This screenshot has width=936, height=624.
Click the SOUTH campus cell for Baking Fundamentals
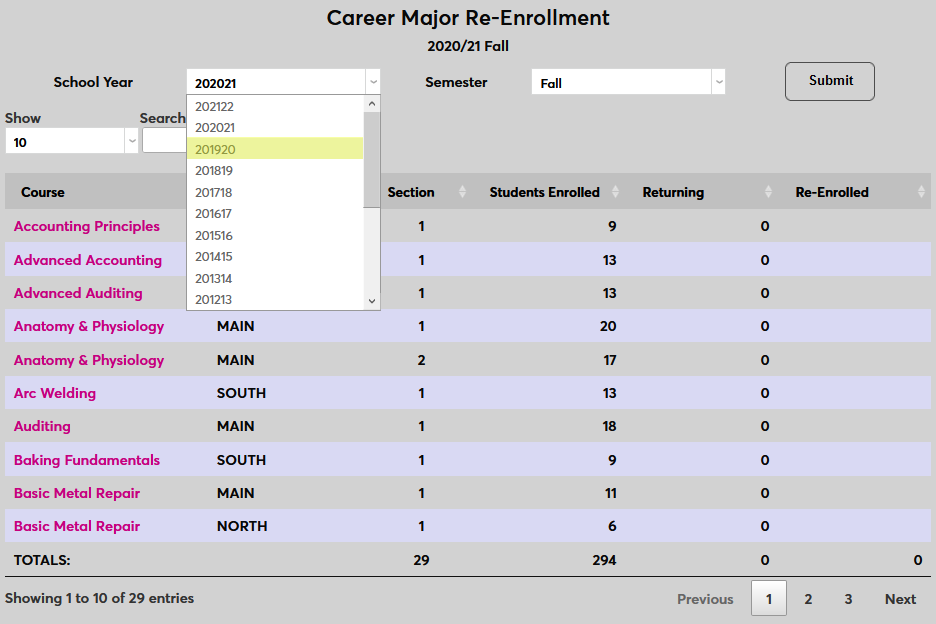(241, 460)
